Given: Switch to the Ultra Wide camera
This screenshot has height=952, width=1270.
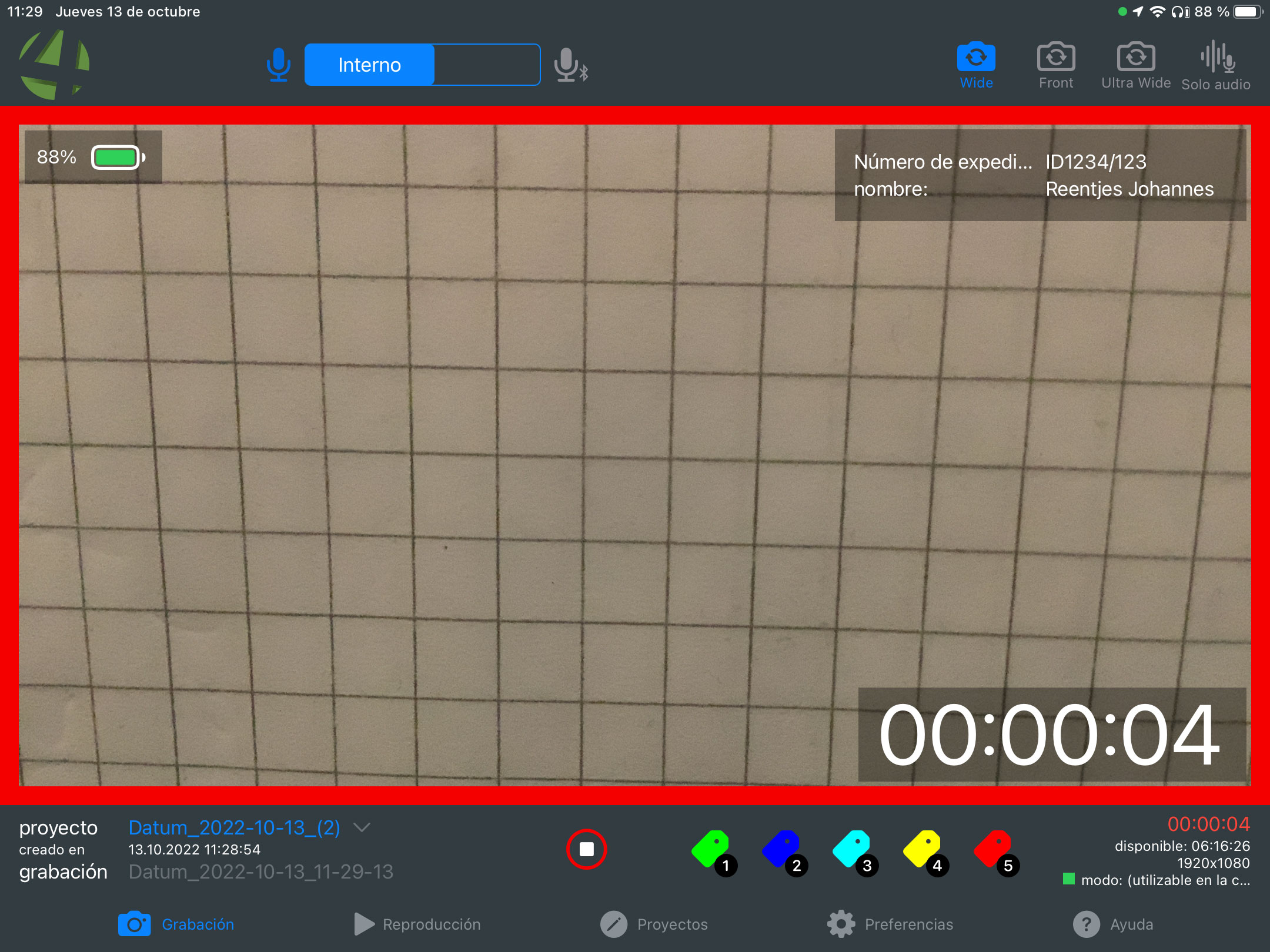Looking at the screenshot, I should tap(1136, 65).
